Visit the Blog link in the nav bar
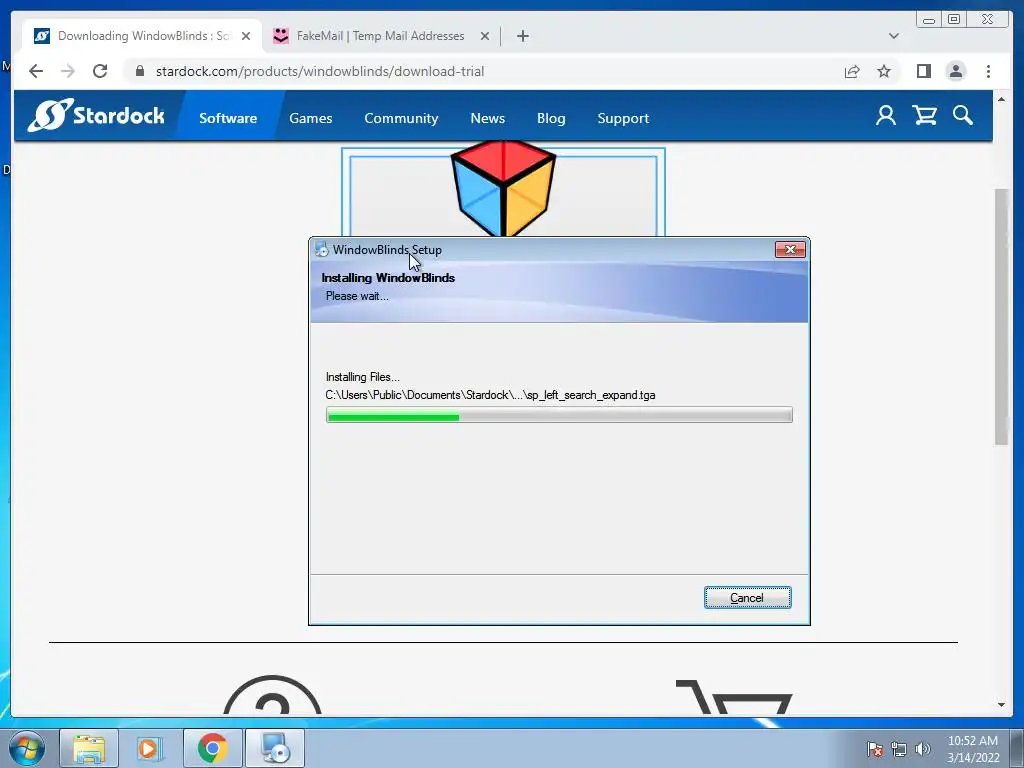Viewport: 1024px width, 768px height. click(551, 118)
